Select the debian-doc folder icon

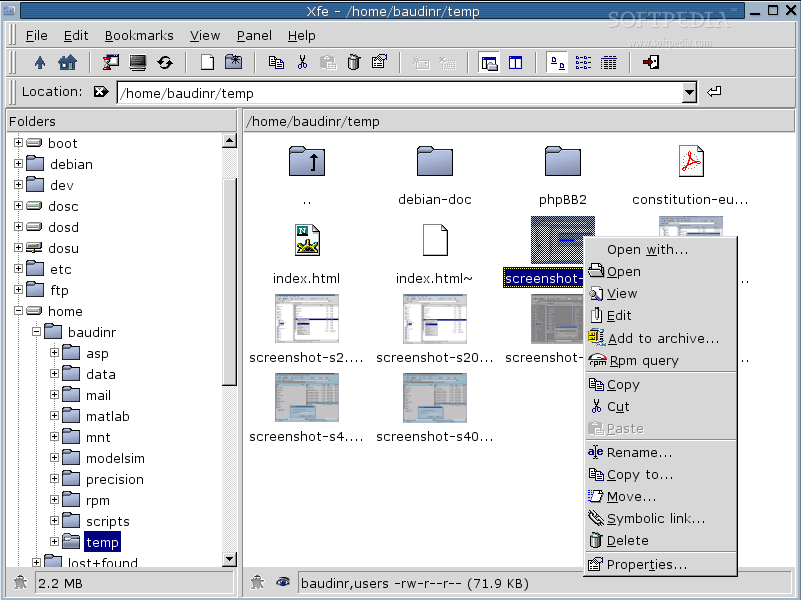pos(435,161)
